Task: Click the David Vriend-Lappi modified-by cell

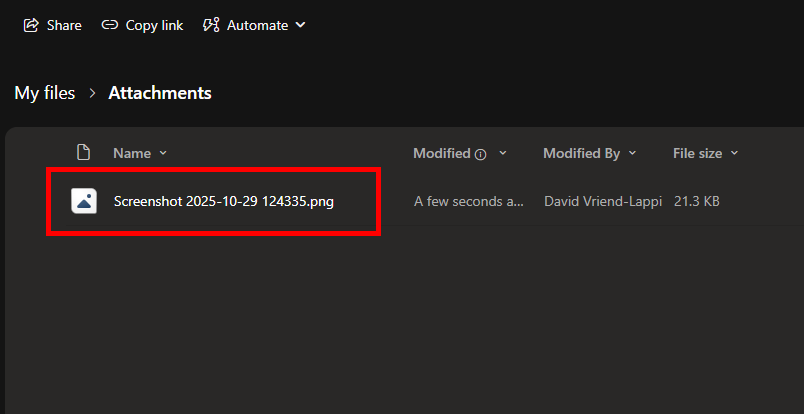Action: click(x=602, y=201)
